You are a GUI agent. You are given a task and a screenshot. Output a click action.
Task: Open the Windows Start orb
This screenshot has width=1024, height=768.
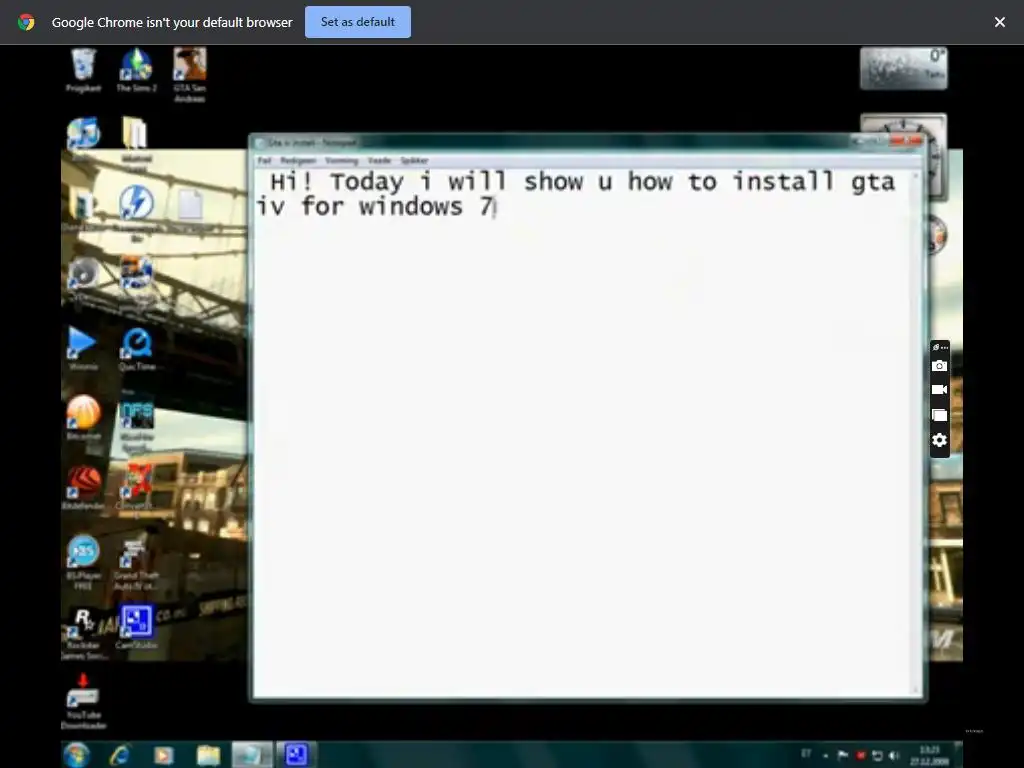[76, 755]
